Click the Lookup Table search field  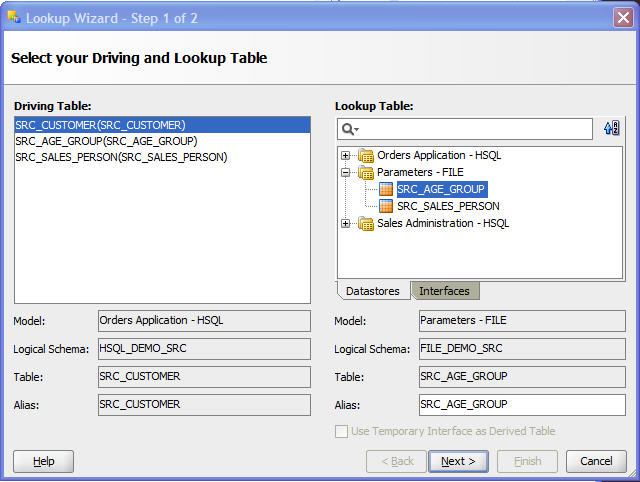[465, 129]
